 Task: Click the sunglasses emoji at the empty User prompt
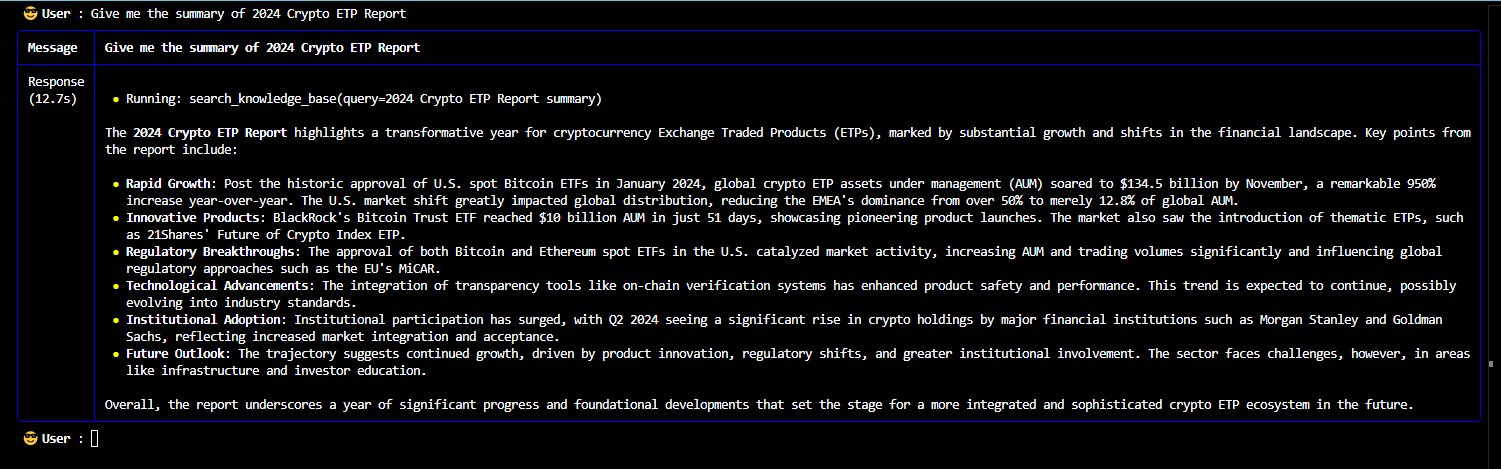29,438
